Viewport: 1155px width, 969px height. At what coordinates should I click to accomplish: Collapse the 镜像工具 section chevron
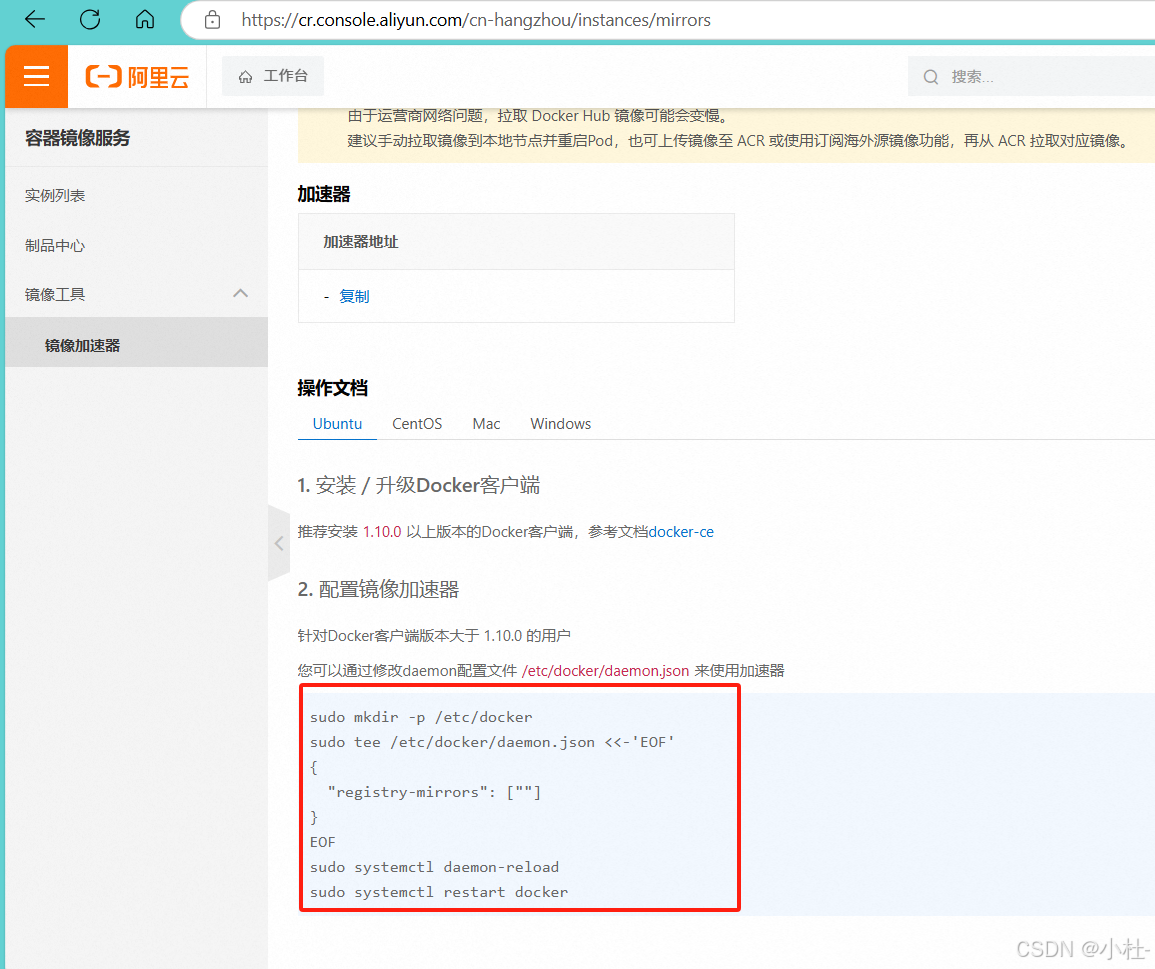tap(241, 293)
